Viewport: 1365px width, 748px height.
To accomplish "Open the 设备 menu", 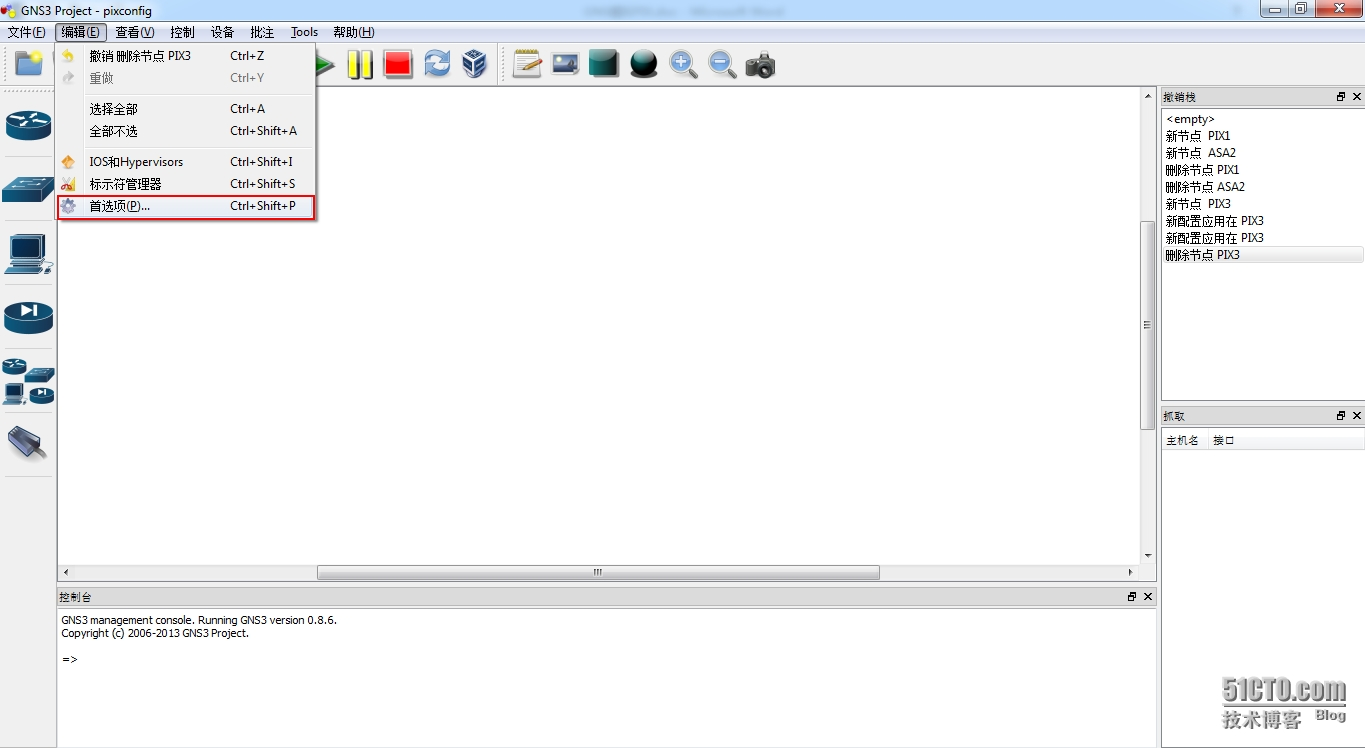I will [222, 32].
